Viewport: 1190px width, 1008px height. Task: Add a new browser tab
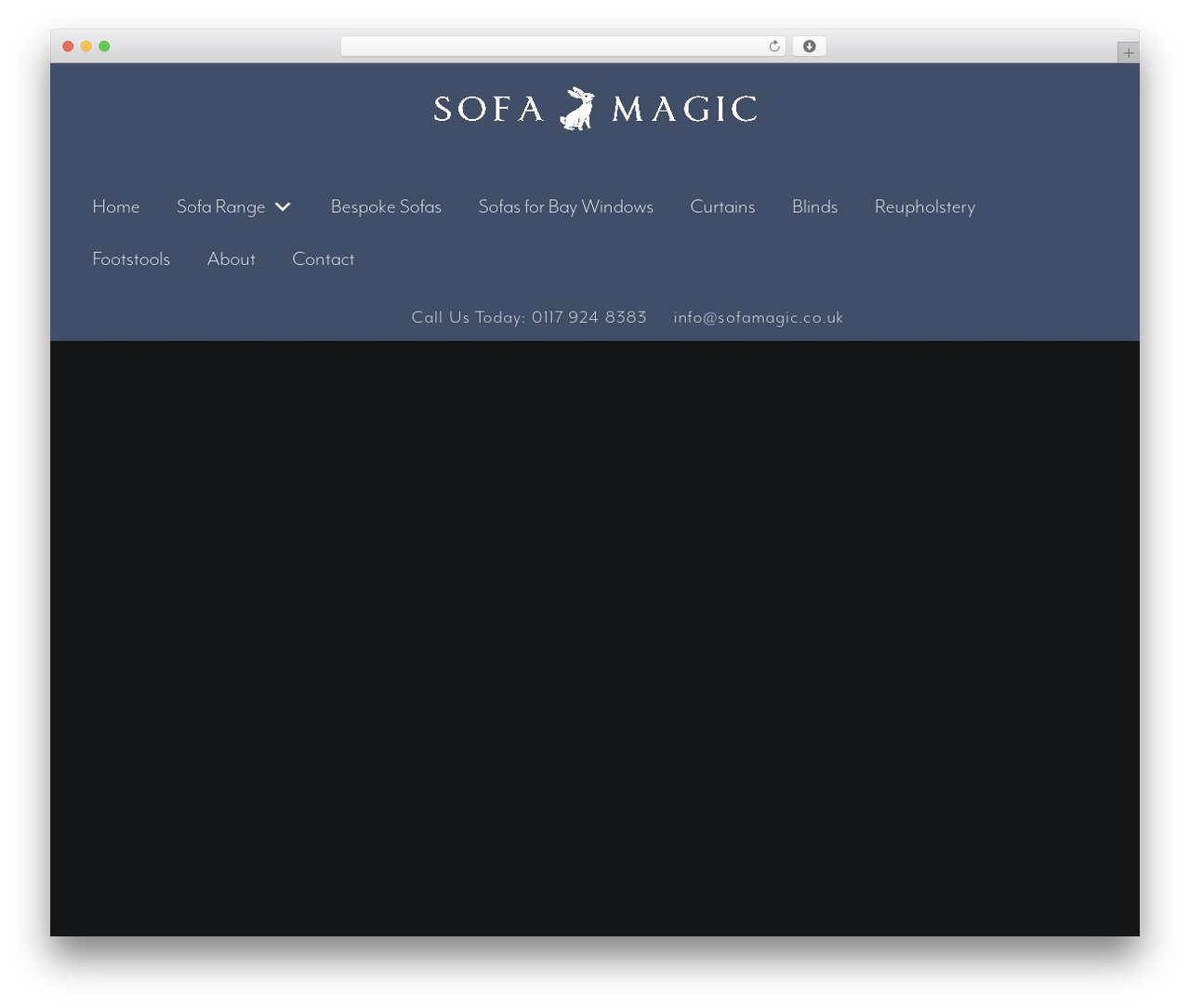point(1128,53)
